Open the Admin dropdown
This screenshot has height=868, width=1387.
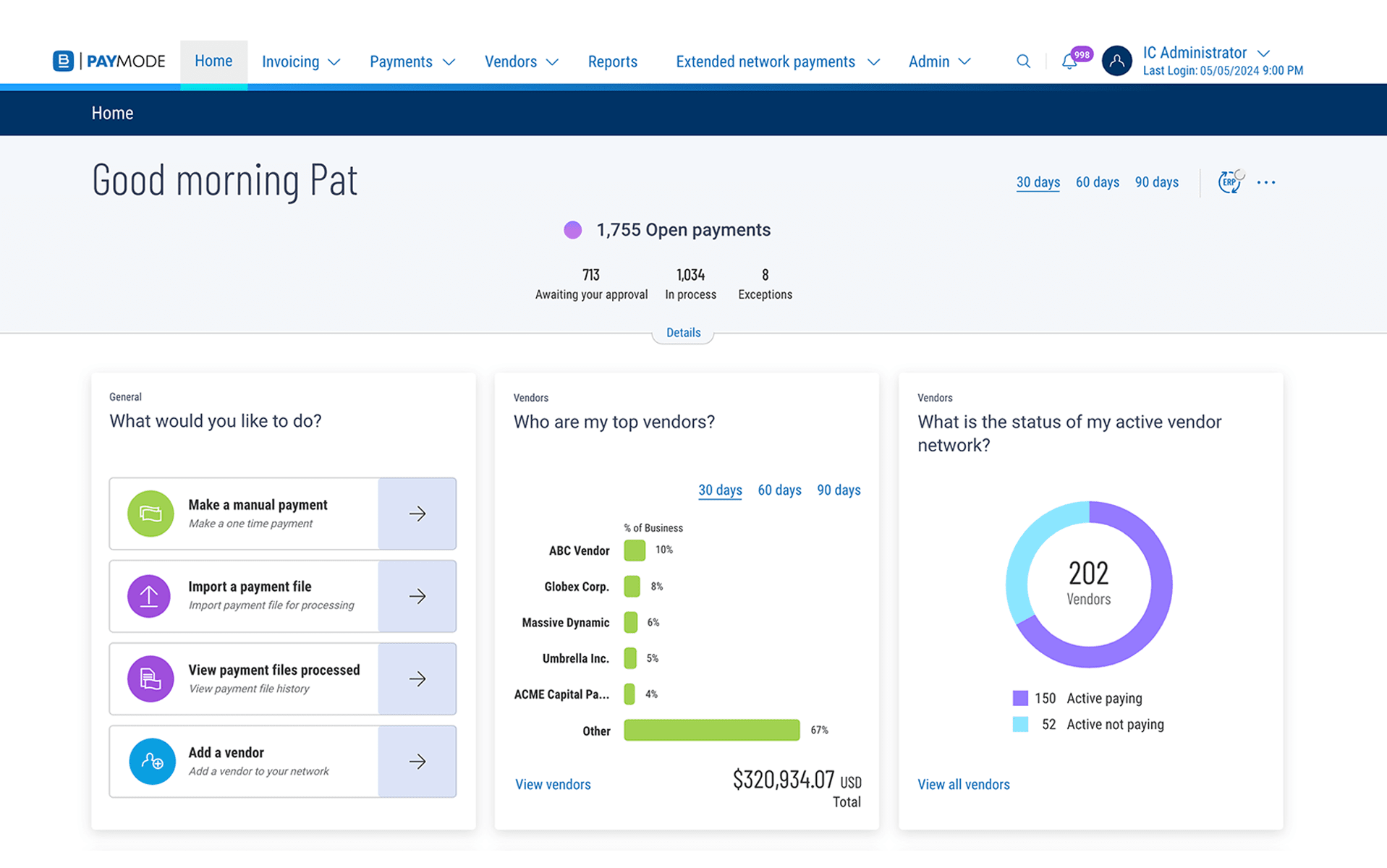[x=938, y=61]
